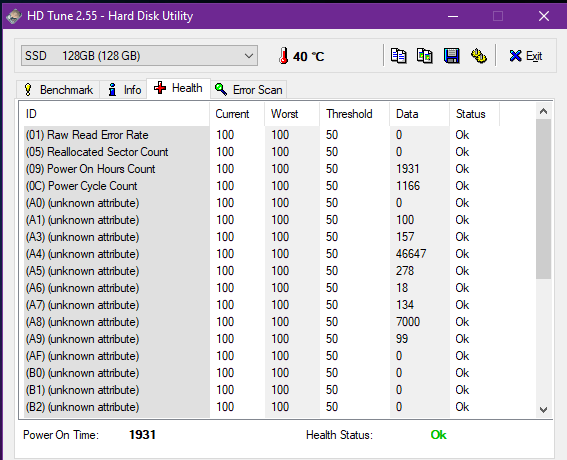
Task: Open the options wrench icon
Action: [x=479, y=56]
